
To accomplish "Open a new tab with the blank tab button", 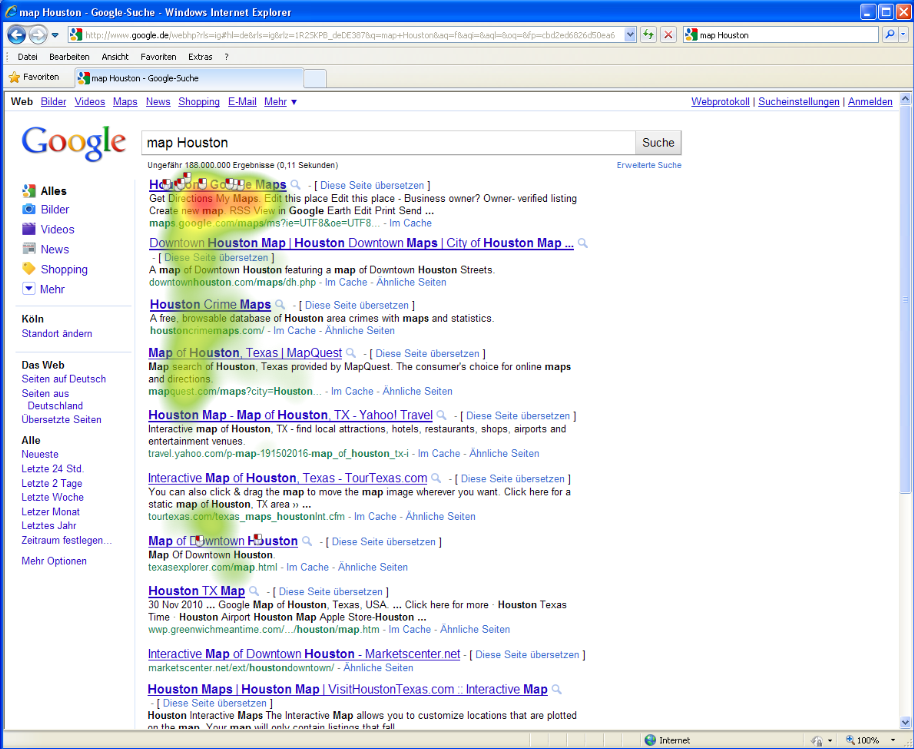I will (315, 78).
